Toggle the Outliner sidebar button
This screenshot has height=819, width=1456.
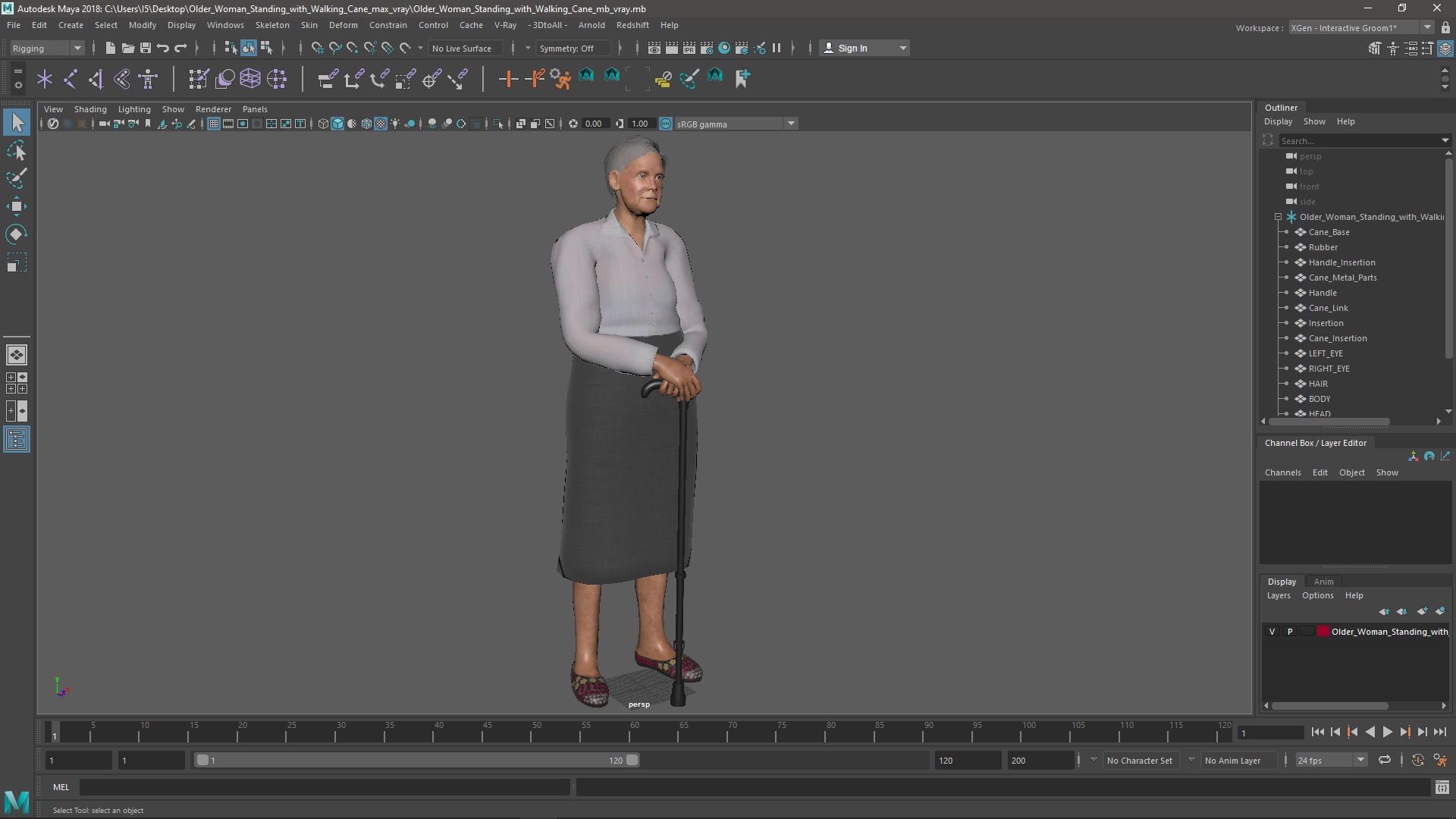pyautogui.click(x=17, y=440)
